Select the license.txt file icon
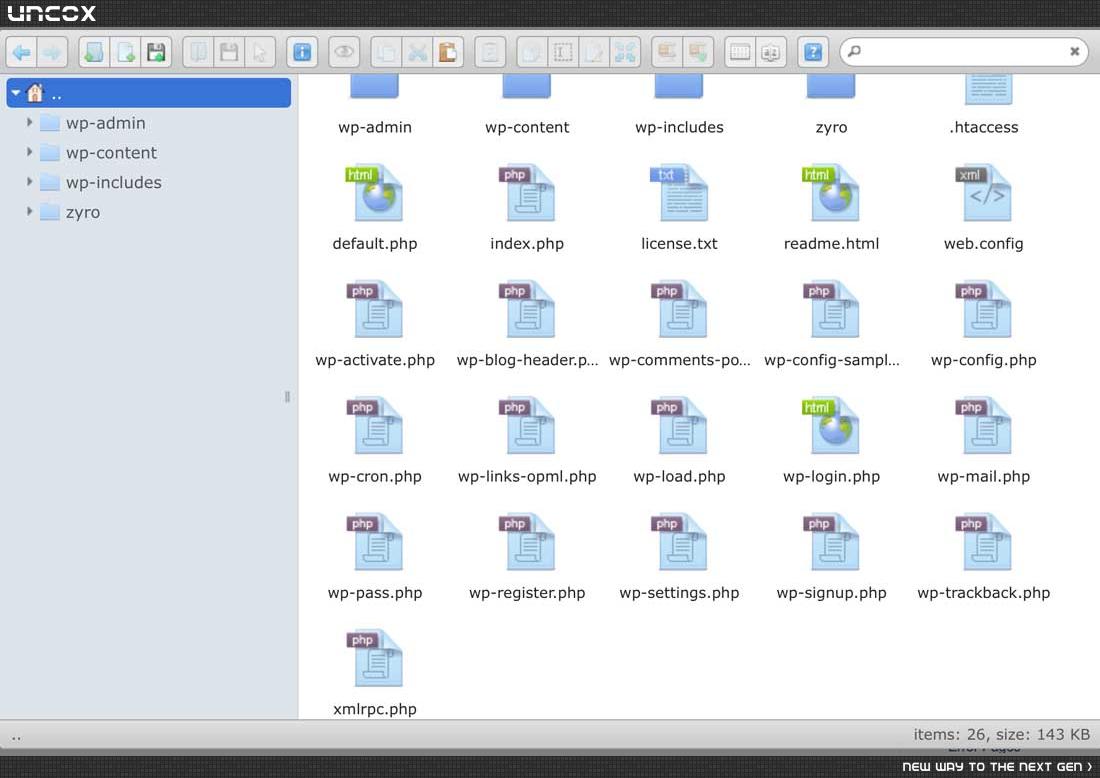Viewport: 1100px width, 778px height. click(679, 193)
